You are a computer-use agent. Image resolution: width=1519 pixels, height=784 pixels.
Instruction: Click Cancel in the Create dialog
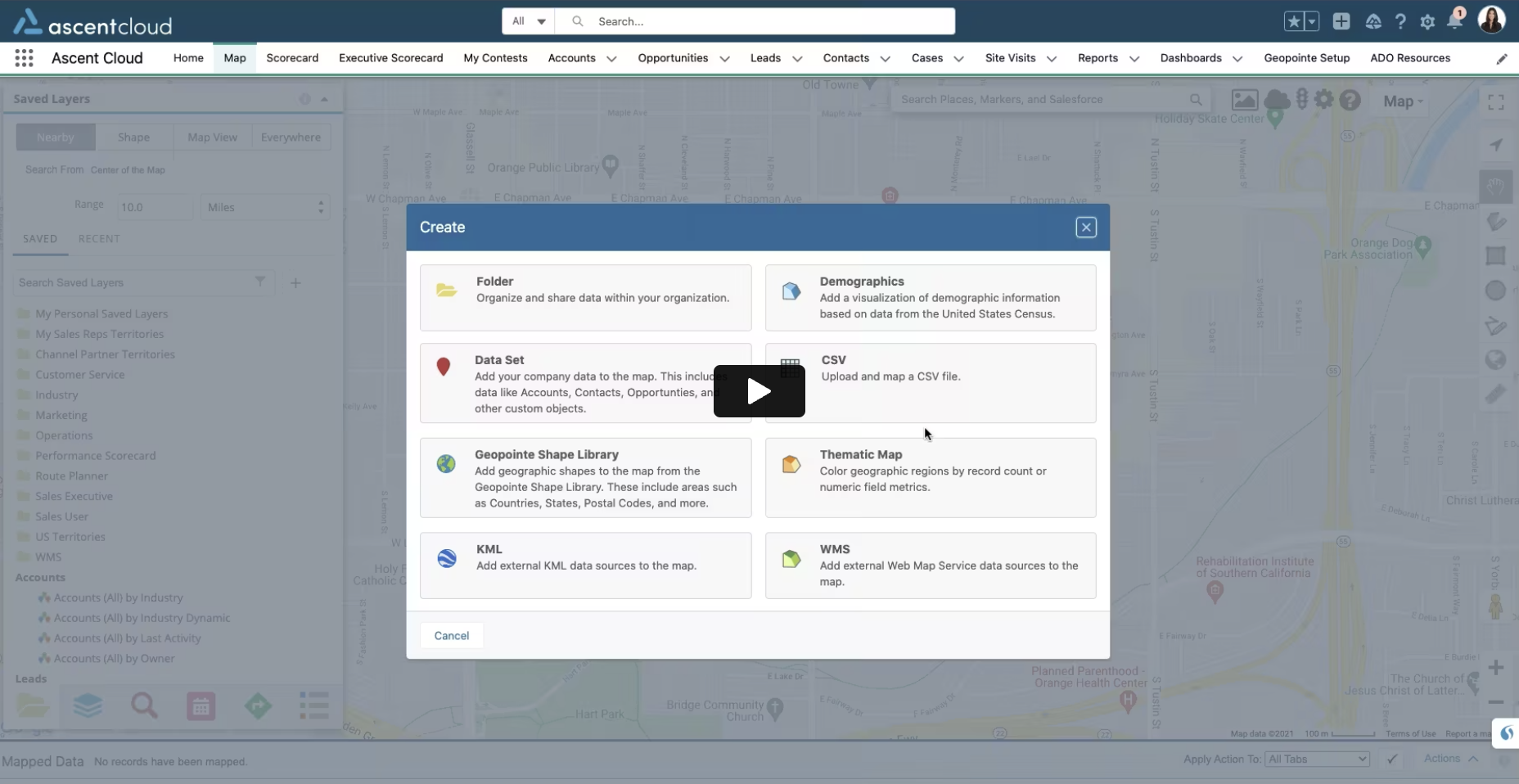click(x=452, y=636)
